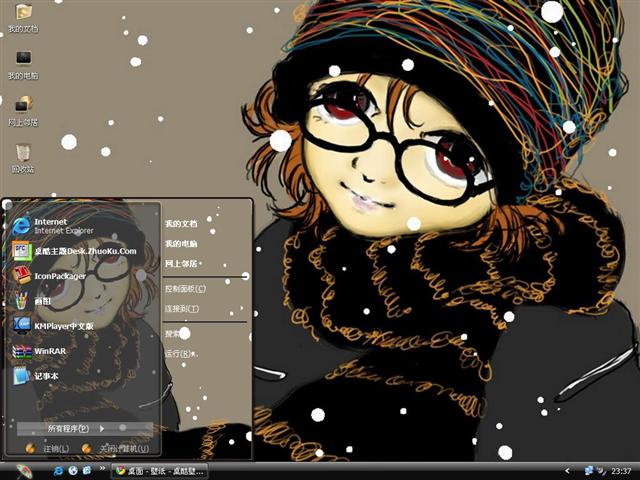The image size is (640, 480).
Task: Click the umbrella Start button on taskbar
Action: [x=24, y=471]
